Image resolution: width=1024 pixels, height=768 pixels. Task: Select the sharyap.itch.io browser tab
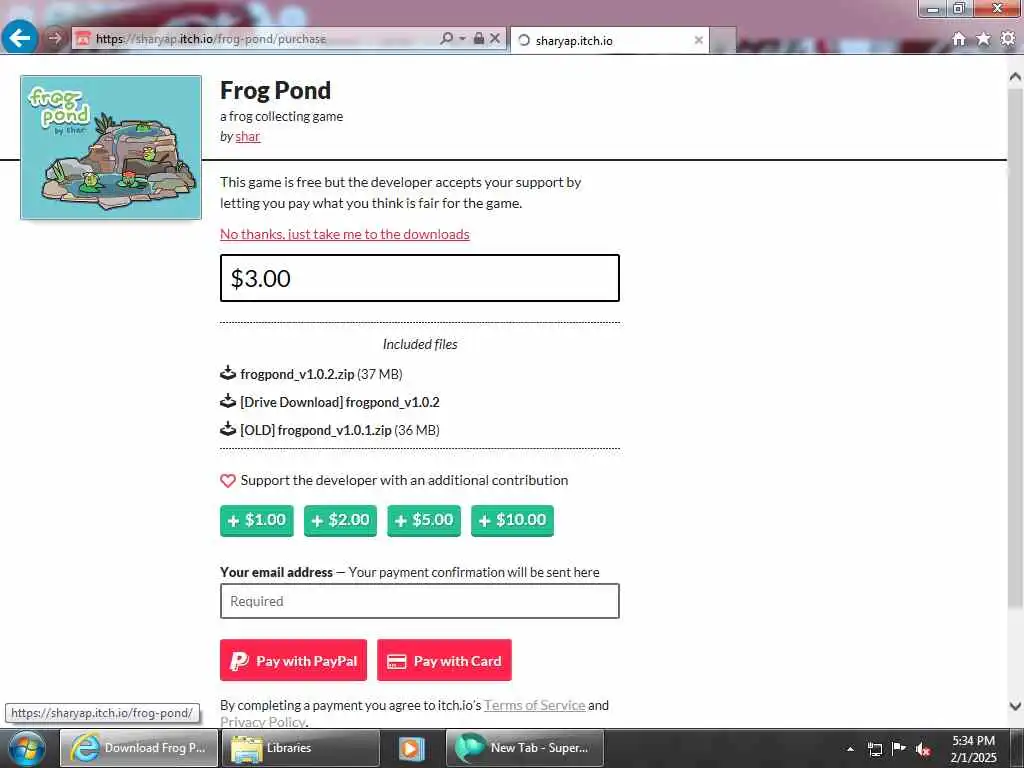(x=609, y=40)
